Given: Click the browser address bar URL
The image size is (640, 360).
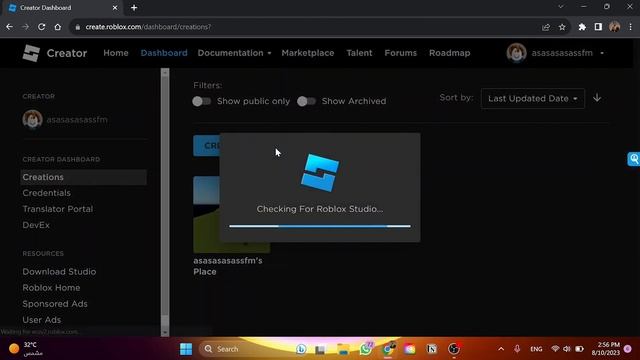Looking at the screenshot, I should coord(149,27).
